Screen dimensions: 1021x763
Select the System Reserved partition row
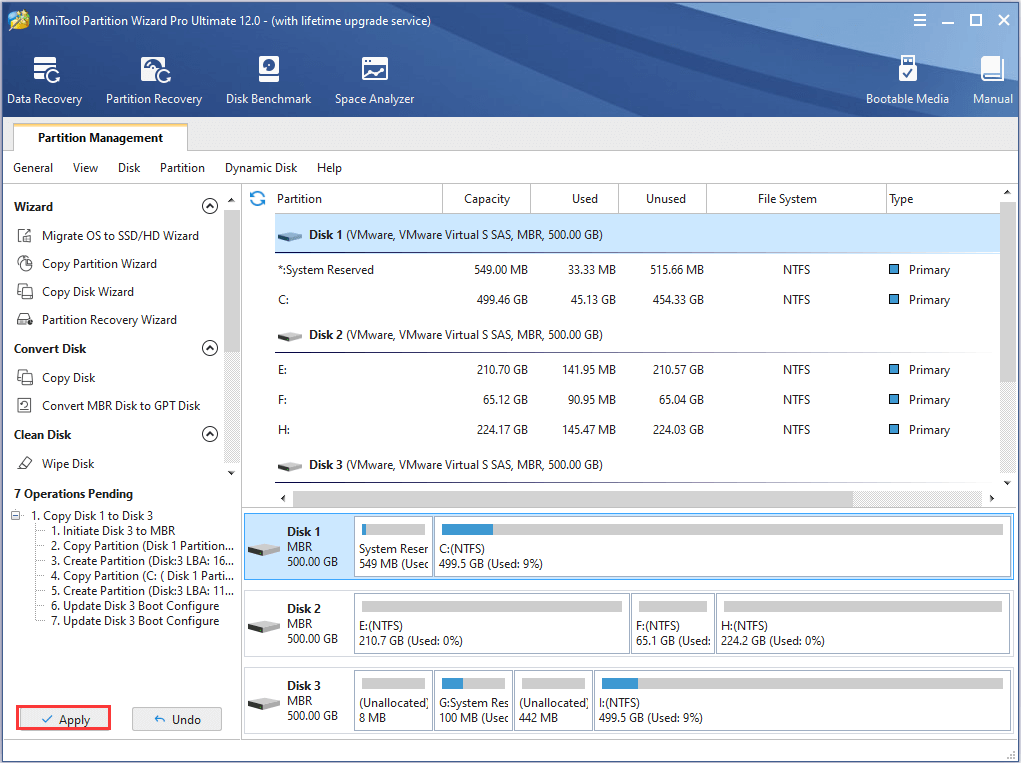637,270
